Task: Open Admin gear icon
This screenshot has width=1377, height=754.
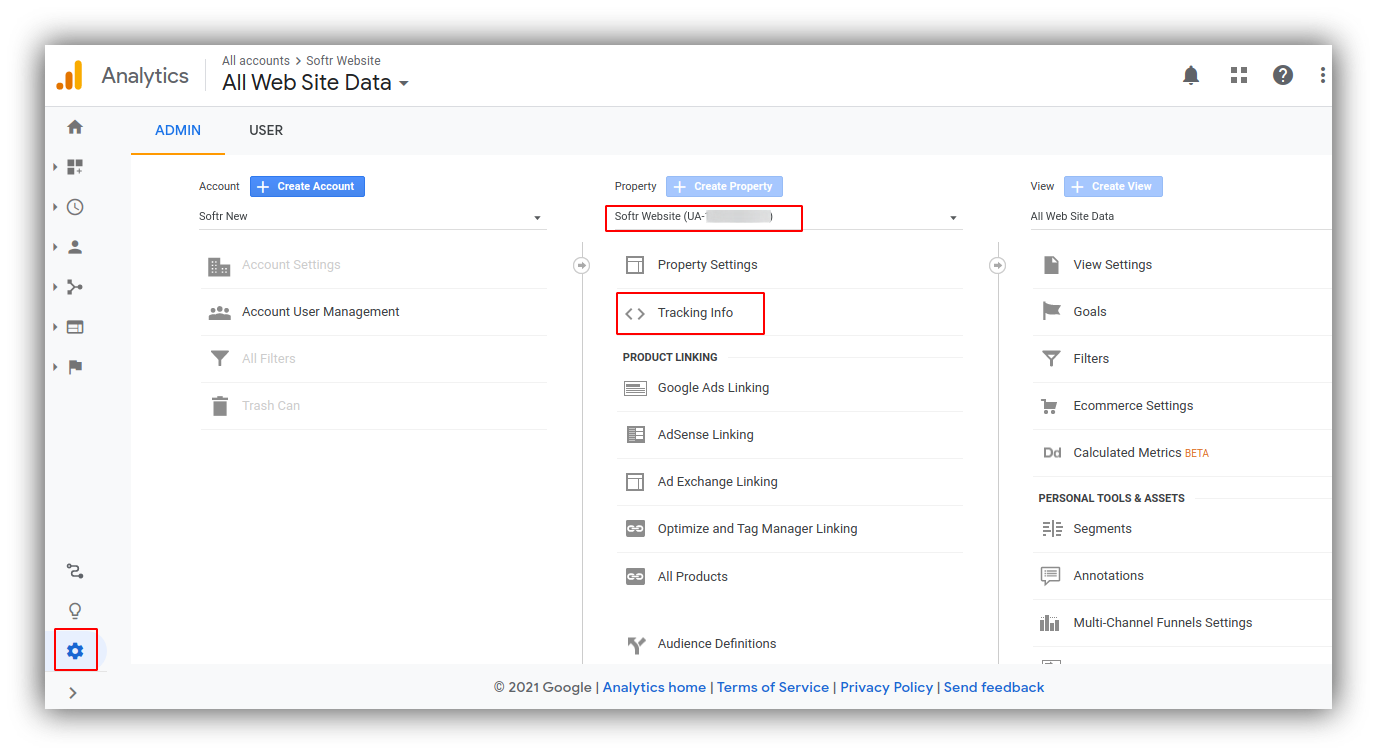Action: tap(75, 651)
